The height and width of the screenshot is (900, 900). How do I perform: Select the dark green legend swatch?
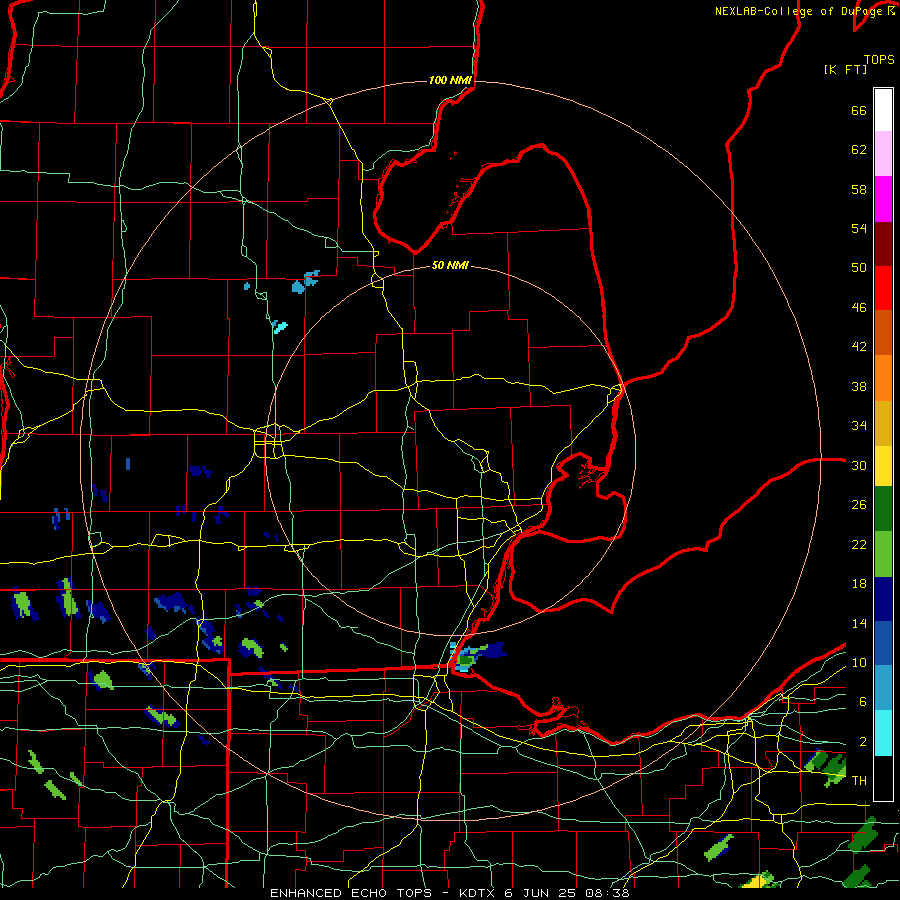coord(883,509)
